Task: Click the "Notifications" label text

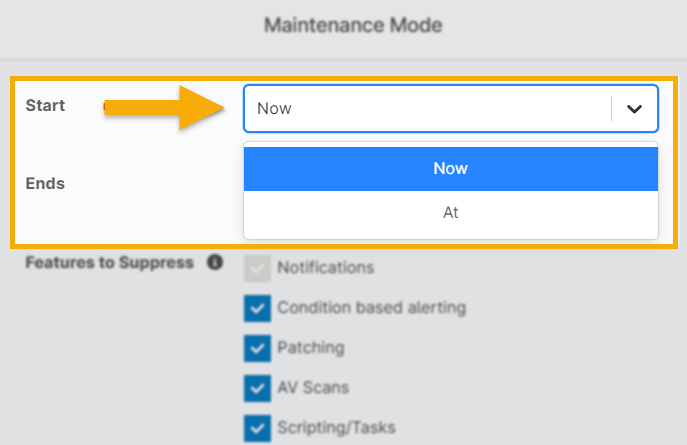Action: (325, 268)
